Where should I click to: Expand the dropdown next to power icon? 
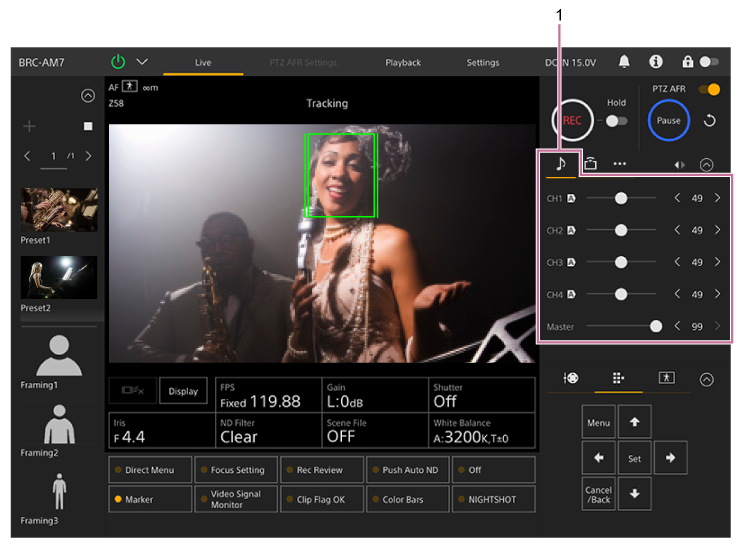pos(142,62)
